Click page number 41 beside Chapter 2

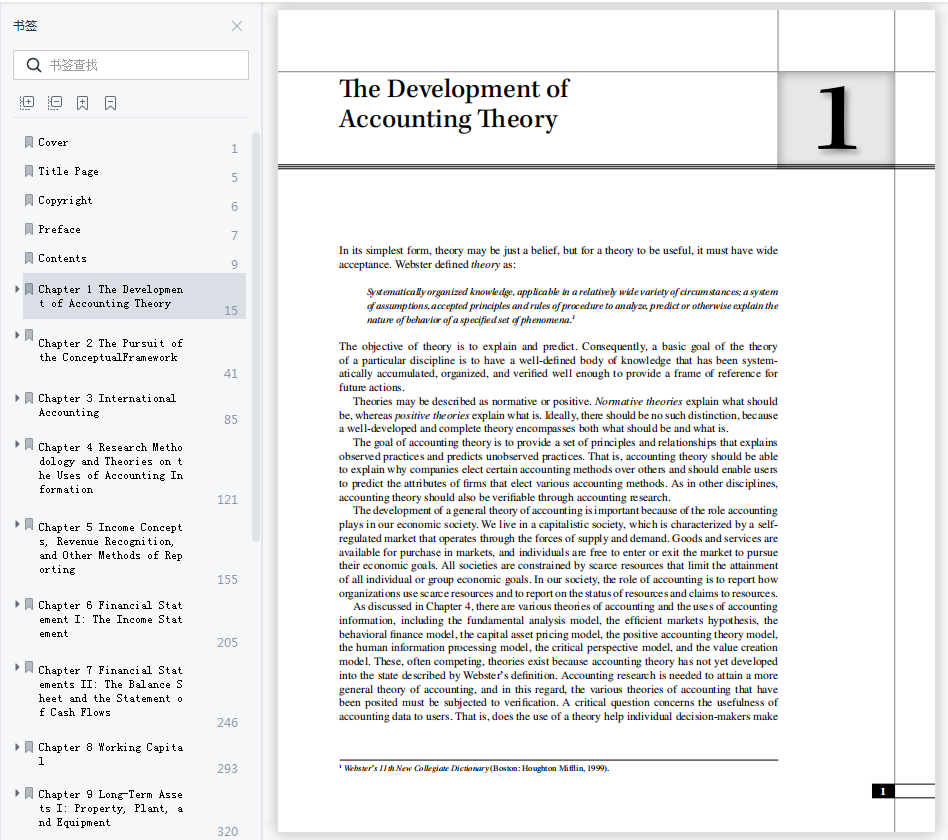point(231,374)
